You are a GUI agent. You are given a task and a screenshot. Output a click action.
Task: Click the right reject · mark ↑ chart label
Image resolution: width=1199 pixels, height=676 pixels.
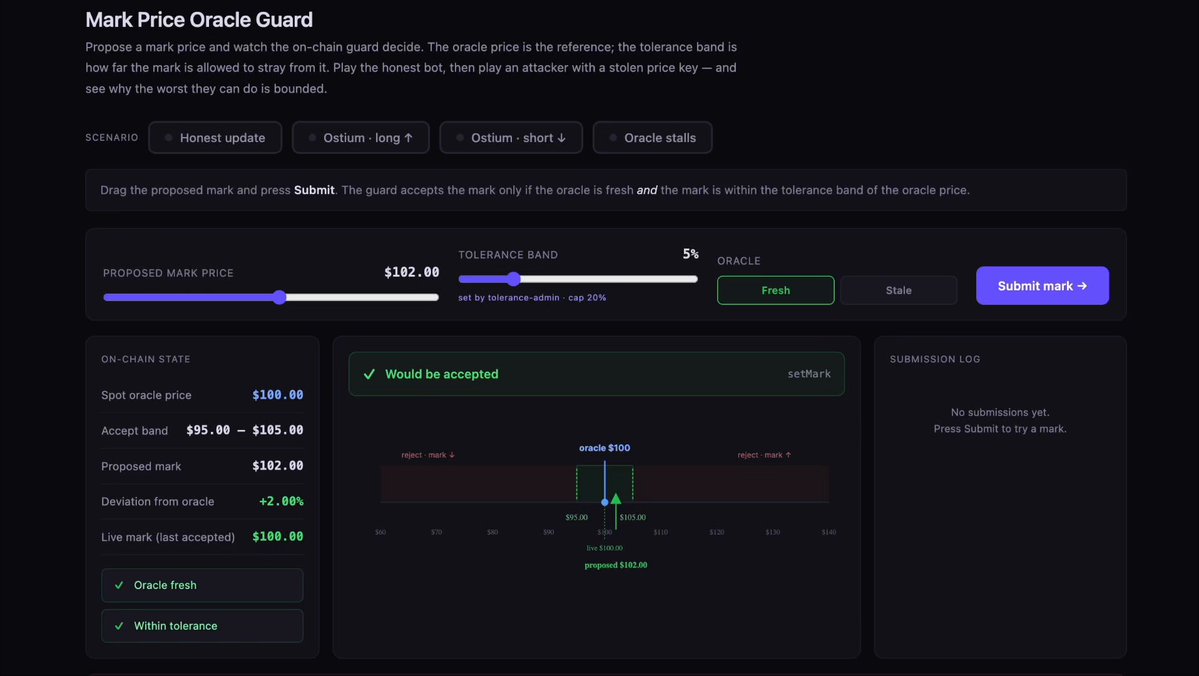click(765, 455)
